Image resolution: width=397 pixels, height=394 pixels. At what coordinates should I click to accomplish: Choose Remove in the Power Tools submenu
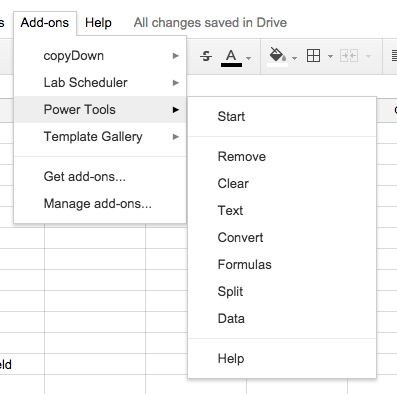[282, 157]
